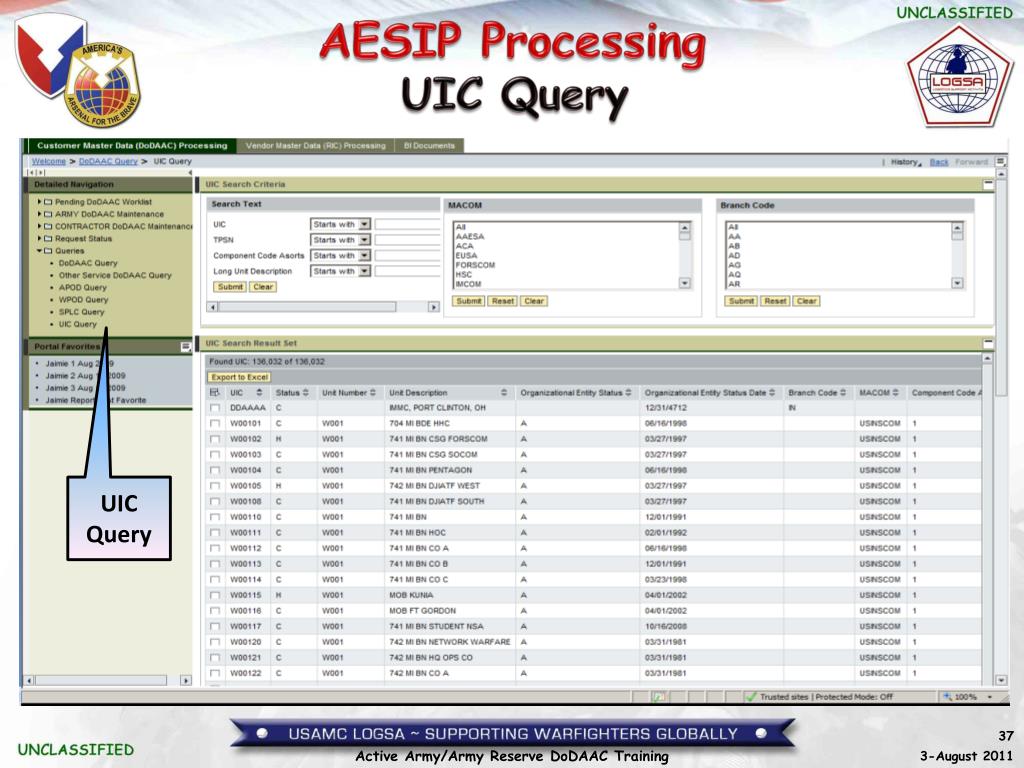Click the UIC search text field
The width and height of the screenshot is (1024, 768).
tap(408, 224)
